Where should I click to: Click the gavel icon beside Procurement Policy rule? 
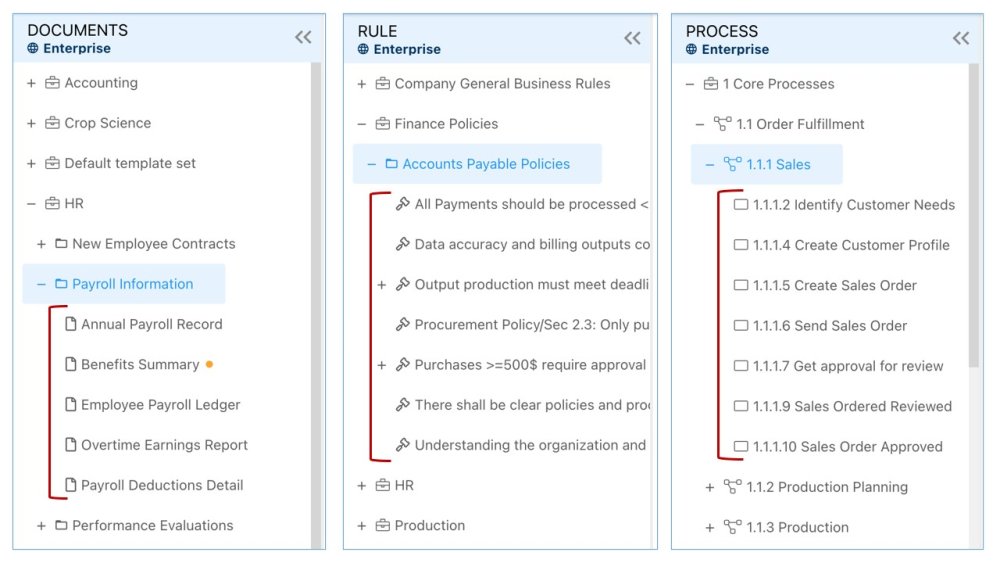403,325
